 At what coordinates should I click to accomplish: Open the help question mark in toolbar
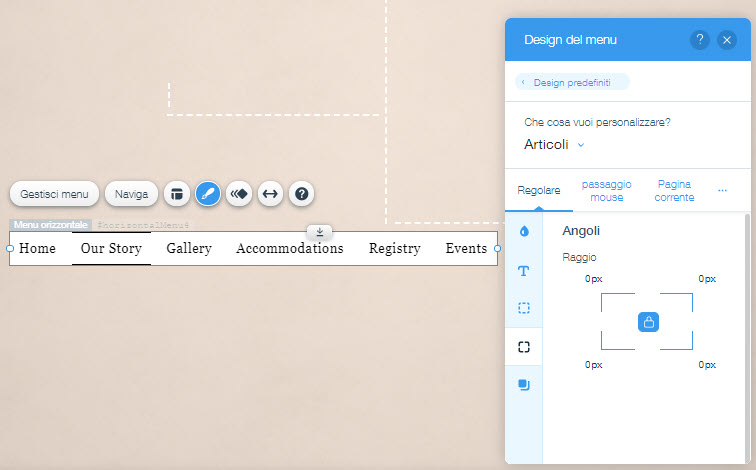[300, 194]
